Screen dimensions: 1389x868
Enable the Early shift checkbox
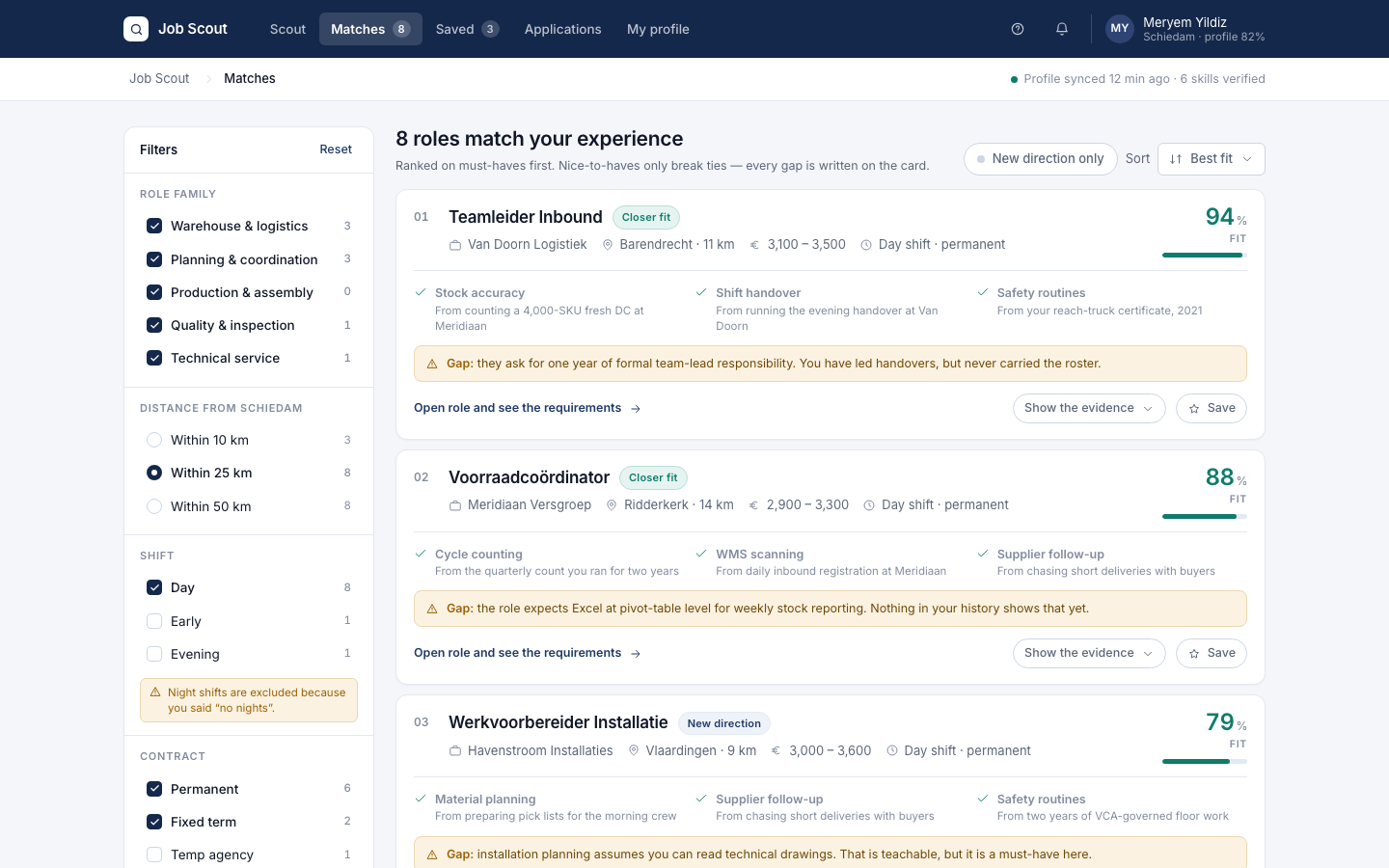pyautogui.click(x=154, y=621)
